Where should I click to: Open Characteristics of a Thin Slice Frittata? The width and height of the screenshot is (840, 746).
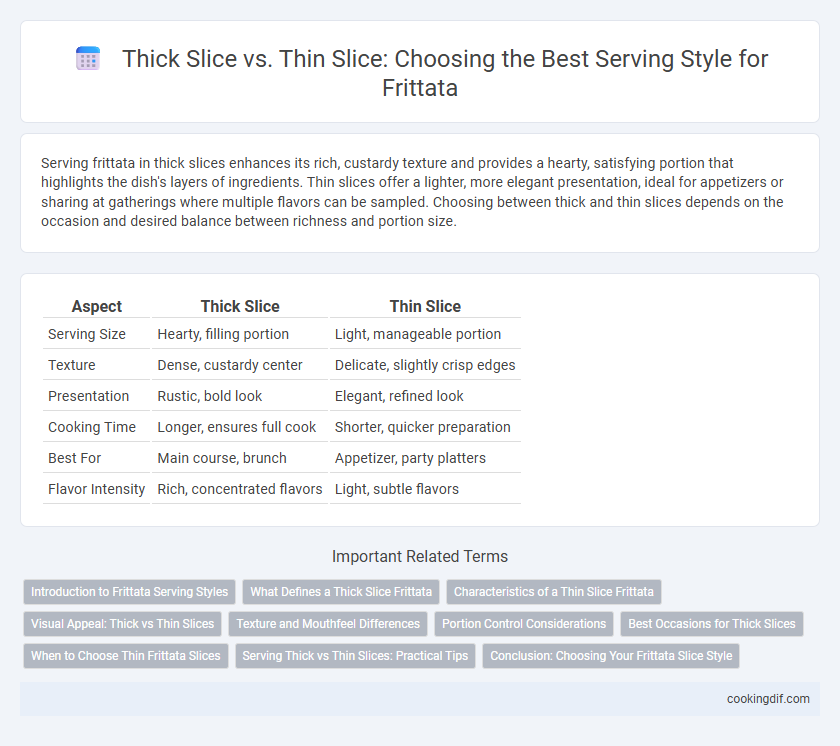[x=553, y=592]
